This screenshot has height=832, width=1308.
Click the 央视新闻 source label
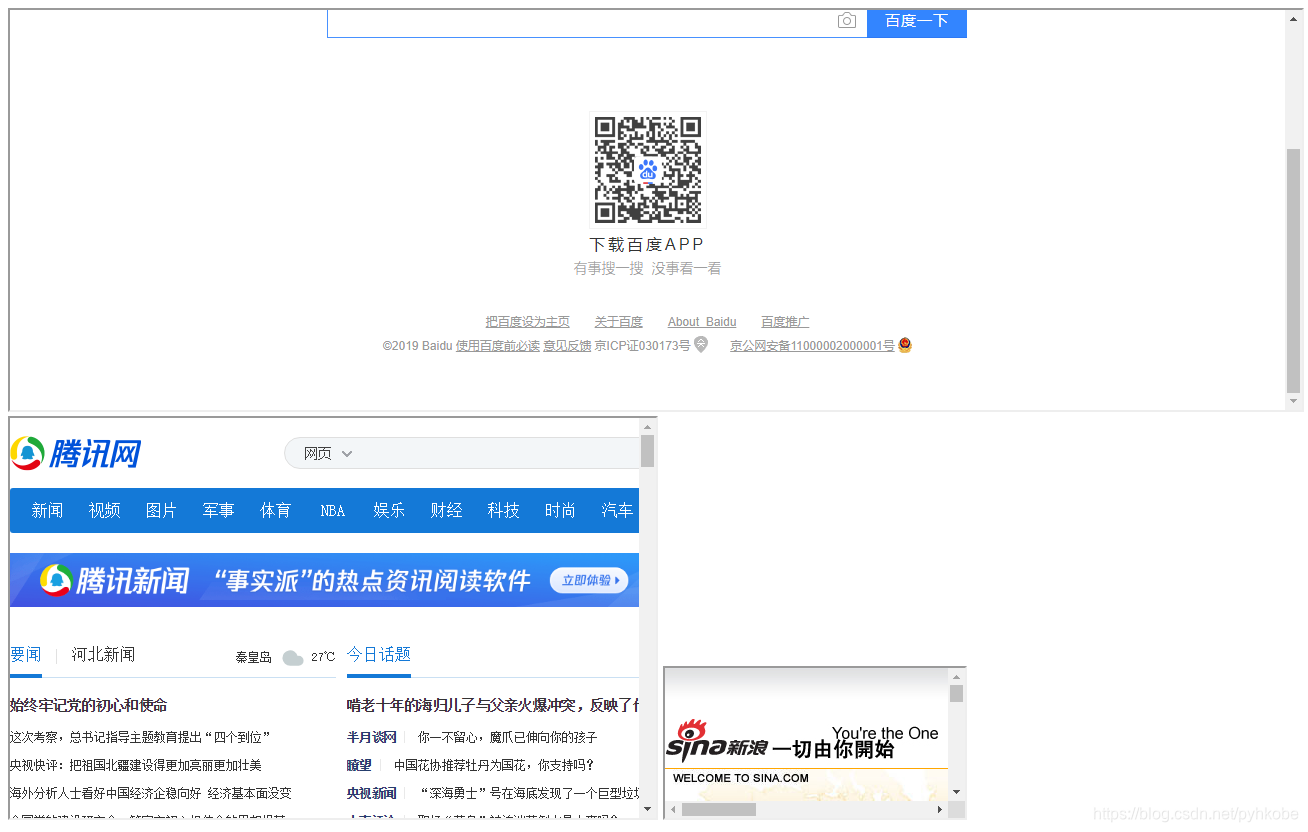pos(372,794)
